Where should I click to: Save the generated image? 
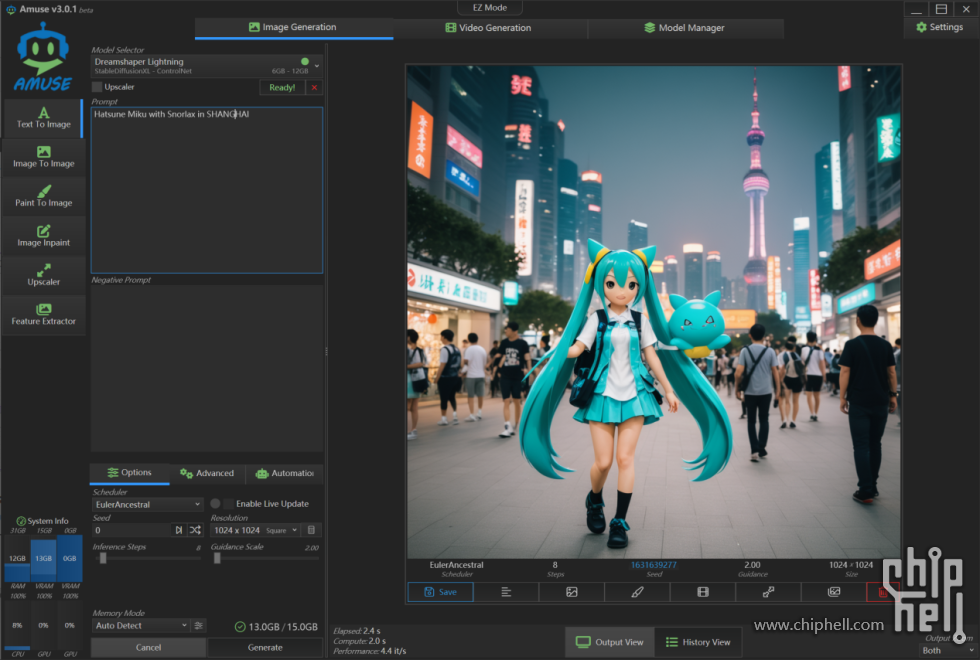point(441,592)
